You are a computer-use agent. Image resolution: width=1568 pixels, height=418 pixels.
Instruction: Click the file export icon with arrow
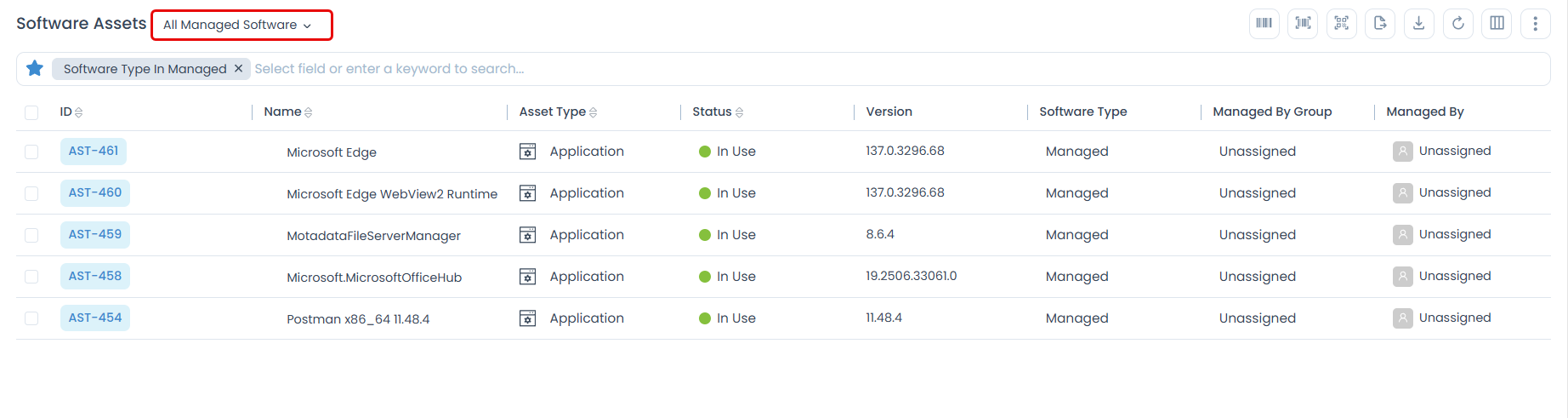coord(1380,23)
